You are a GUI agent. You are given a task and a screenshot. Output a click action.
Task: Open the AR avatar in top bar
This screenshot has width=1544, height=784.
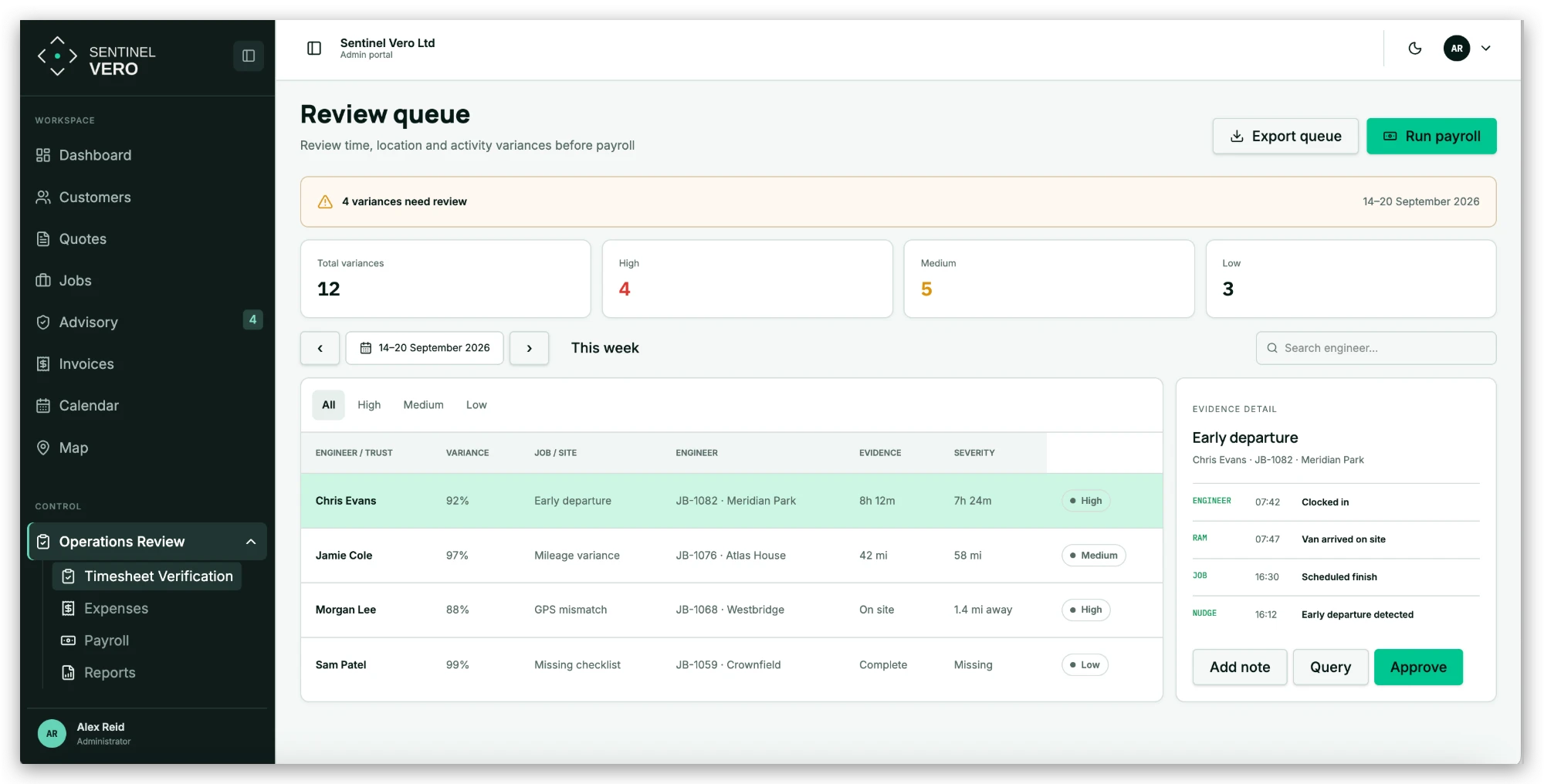[x=1456, y=48]
